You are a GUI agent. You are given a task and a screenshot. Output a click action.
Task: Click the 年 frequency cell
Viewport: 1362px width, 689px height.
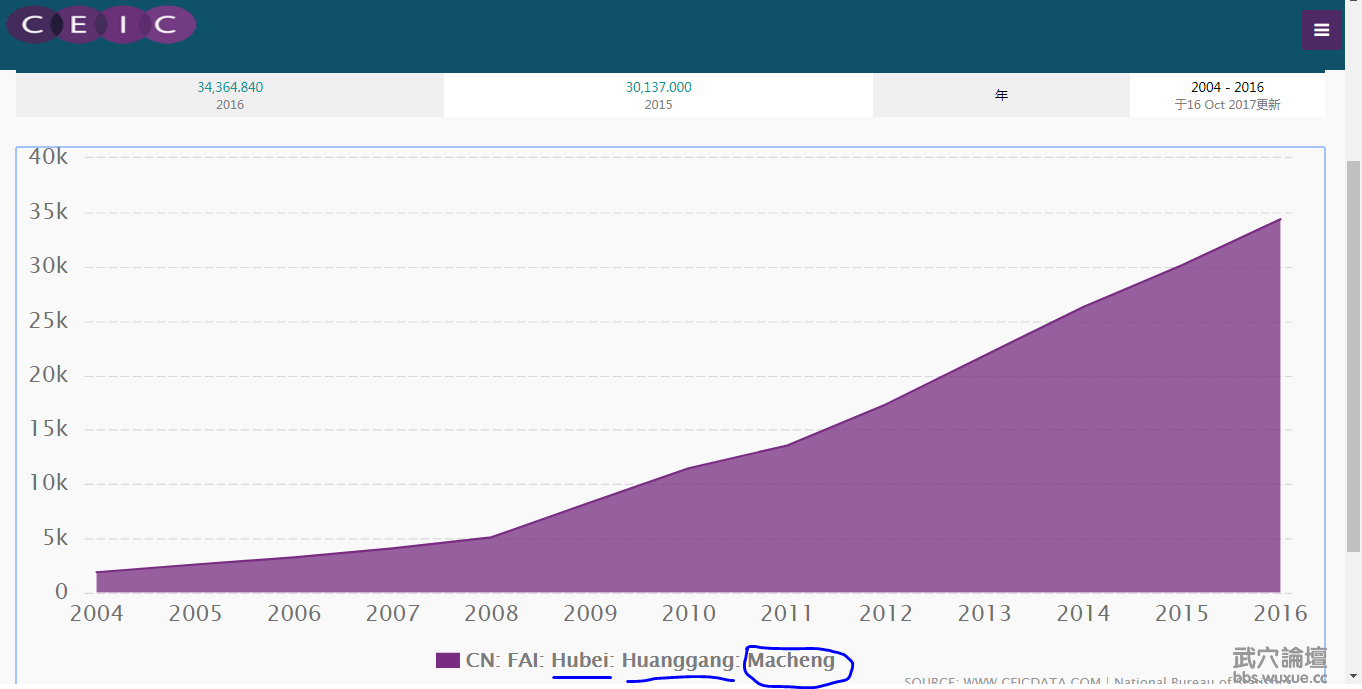point(1001,95)
